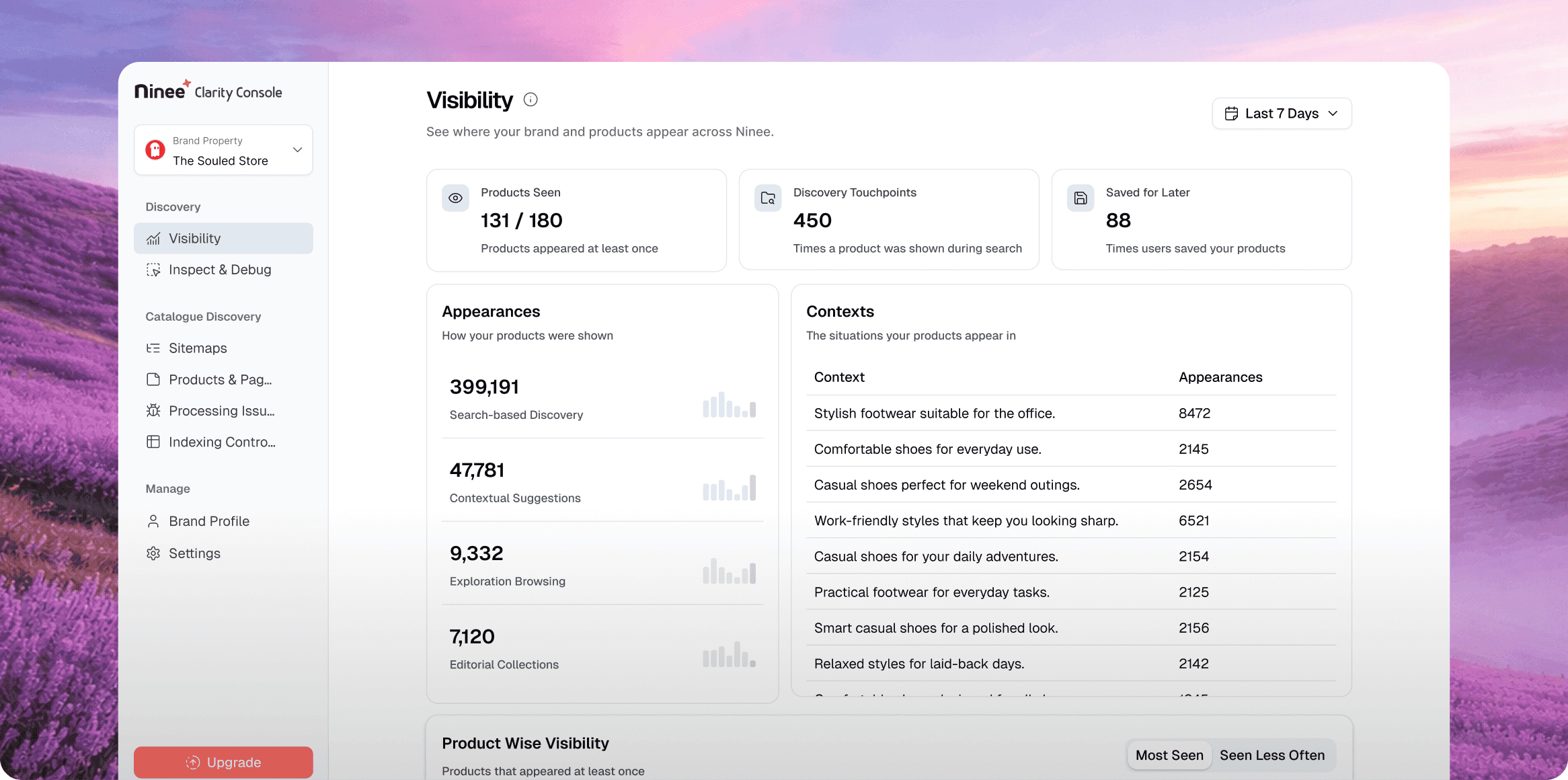Click the Saved for Later disk icon
Screen dimensions: 1568x780
(x=1081, y=198)
